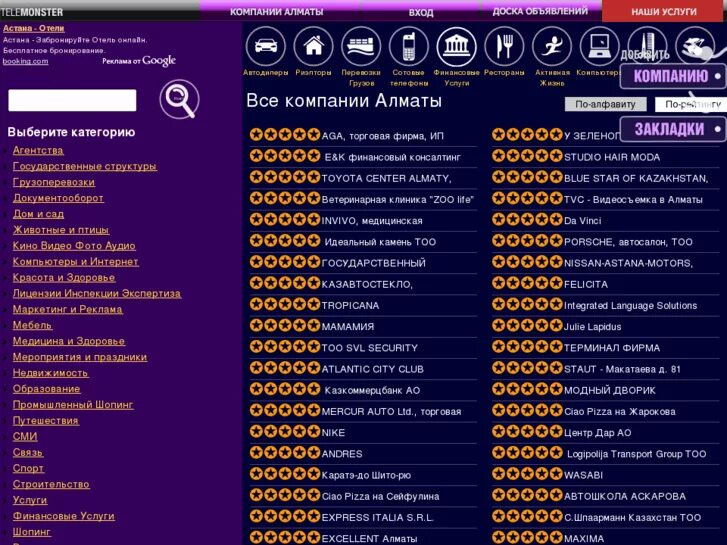This screenshot has width=727, height=545.
Task: Open the FELICITA listing
Action: pos(586,284)
